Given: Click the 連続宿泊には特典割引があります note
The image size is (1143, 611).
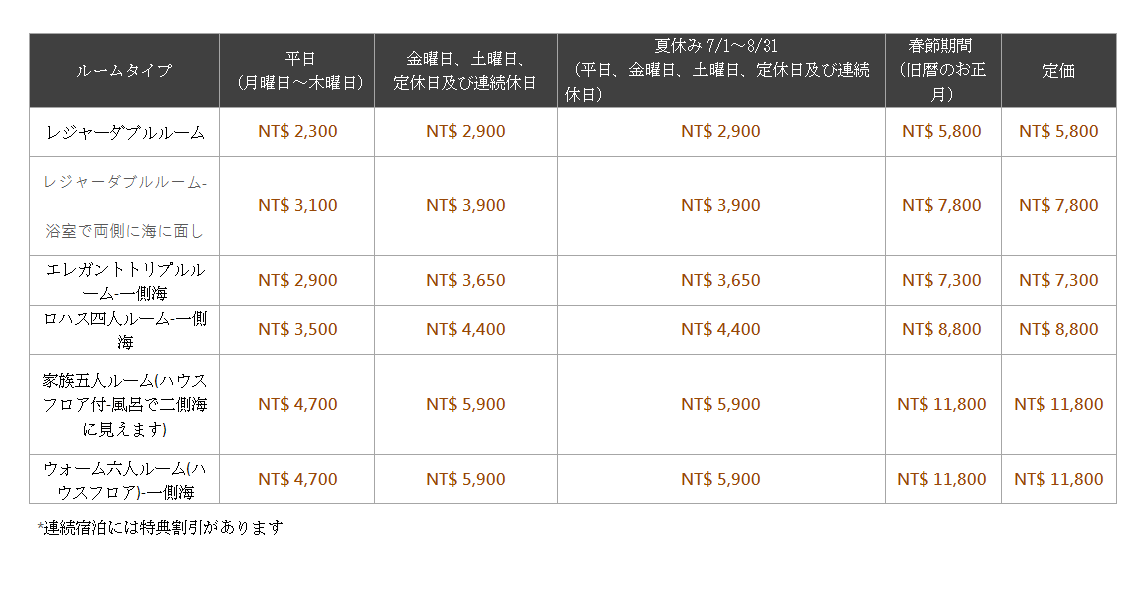Looking at the screenshot, I should pos(160,527).
